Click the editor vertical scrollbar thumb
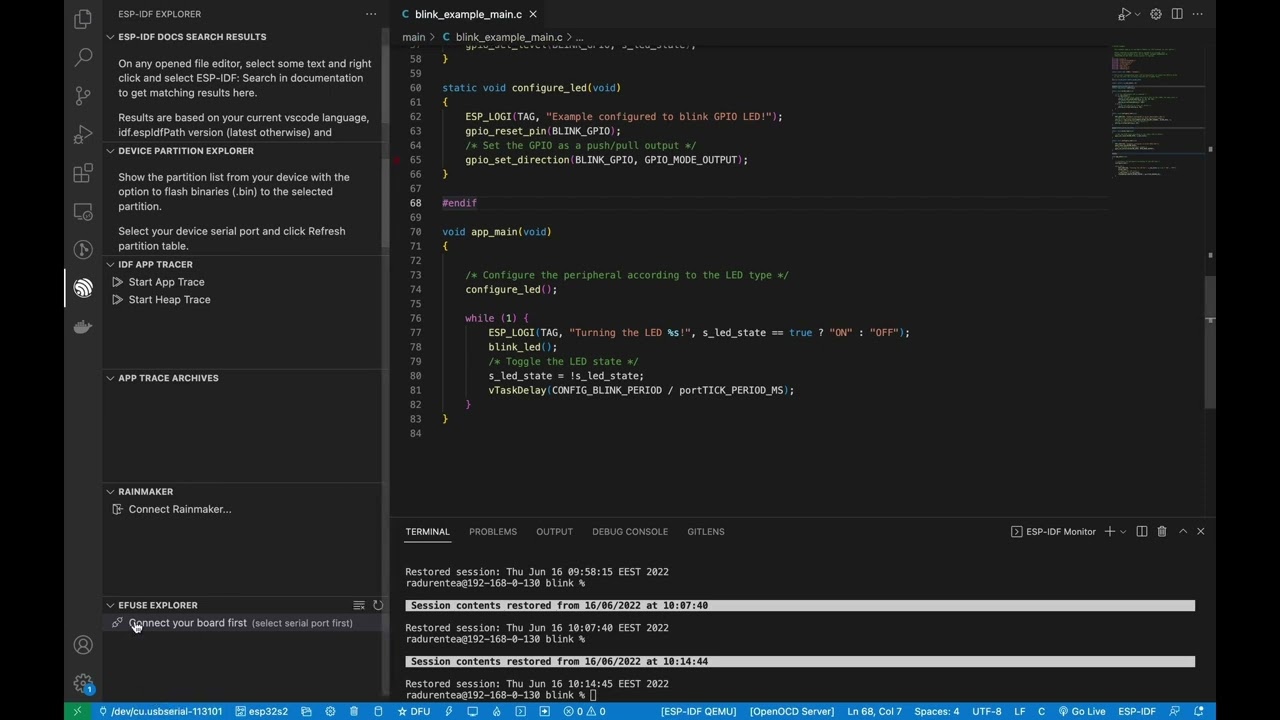This screenshot has height=720, width=1280. tap(1210, 342)
